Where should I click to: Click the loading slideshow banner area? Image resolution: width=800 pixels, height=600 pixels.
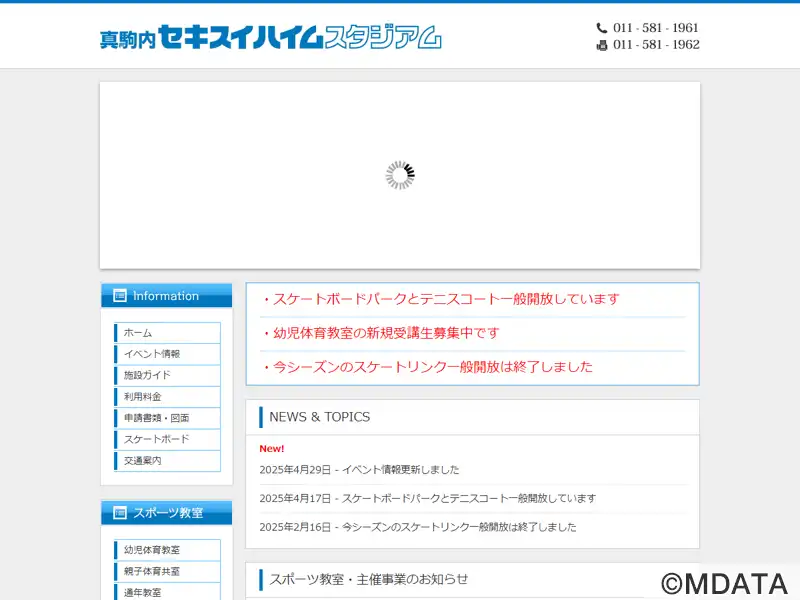[x=400, y=176]
